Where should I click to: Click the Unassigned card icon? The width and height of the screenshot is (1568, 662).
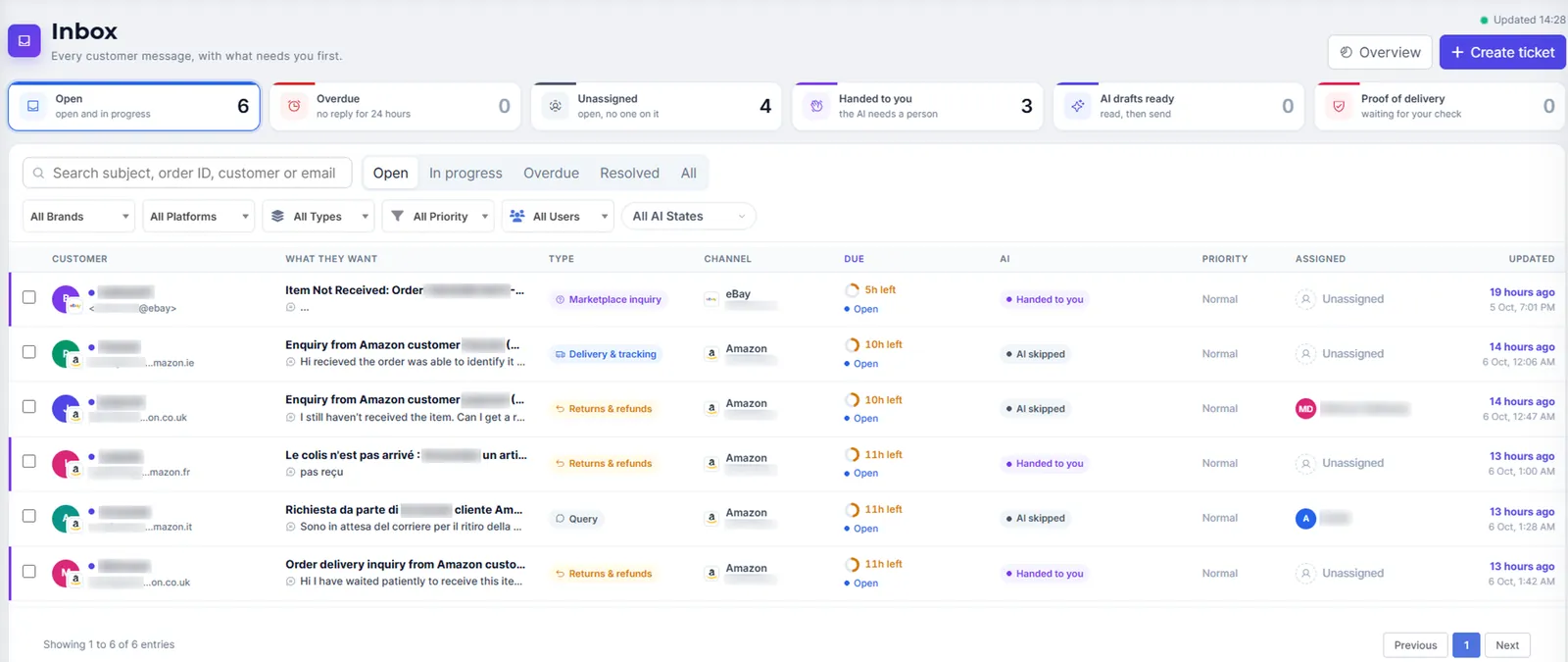[x=556, y=106]
